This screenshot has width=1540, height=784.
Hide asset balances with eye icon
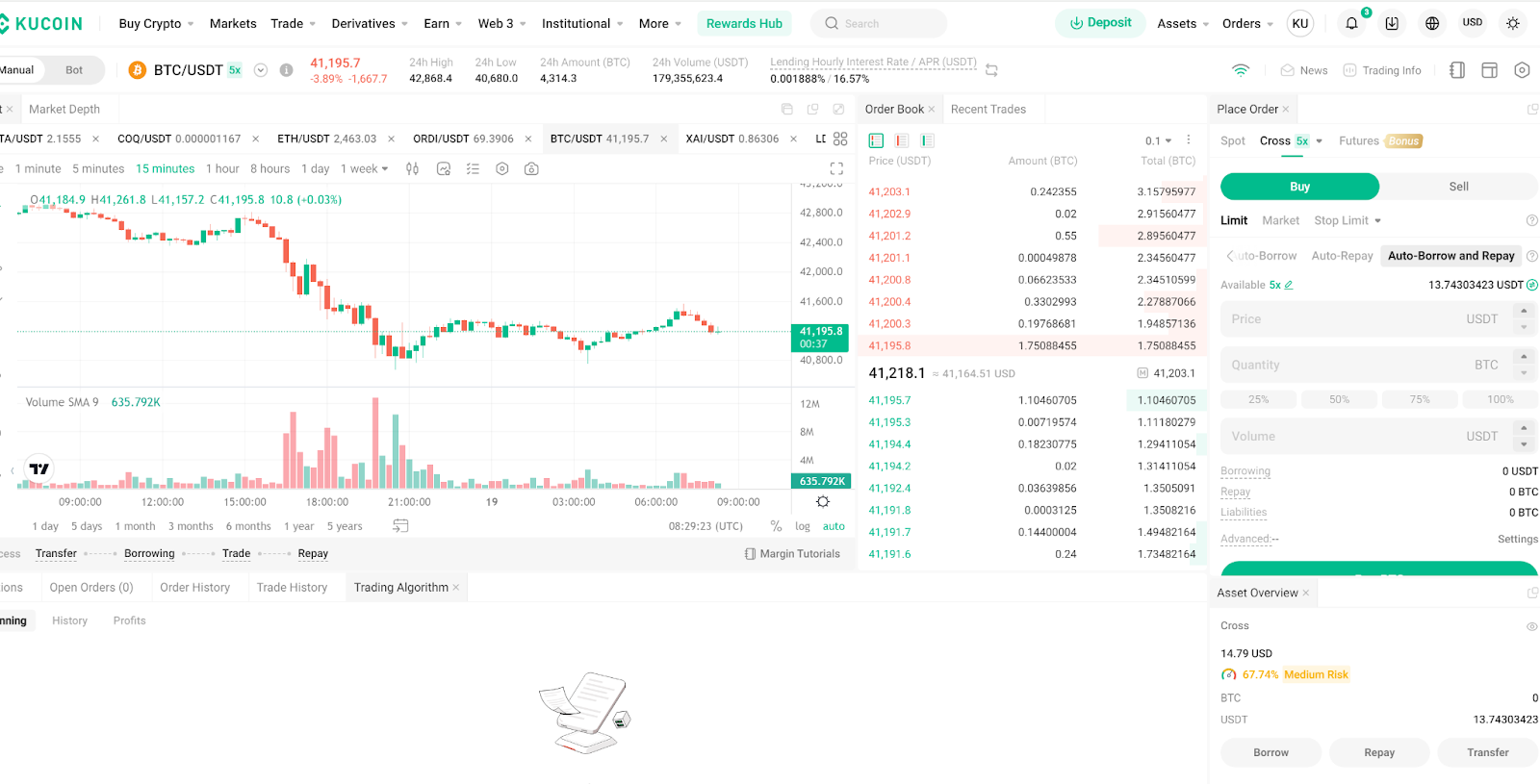[1531, 626]
